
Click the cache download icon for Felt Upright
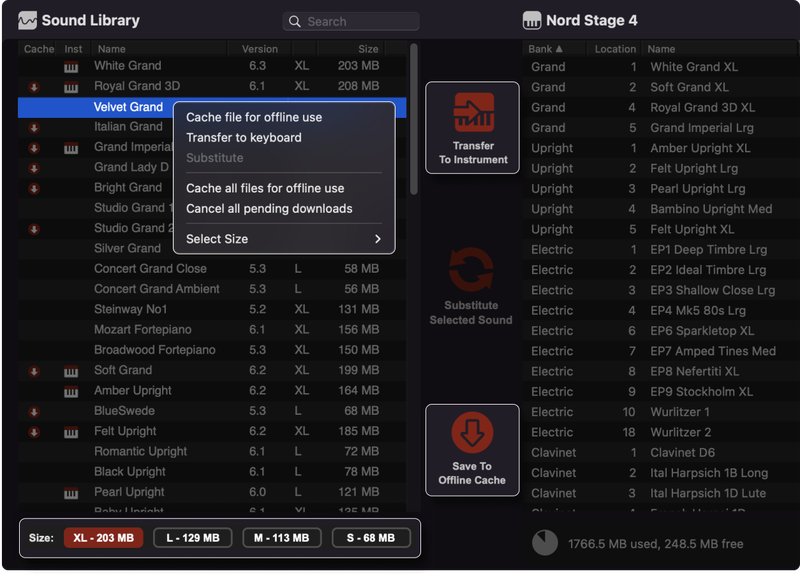tap(34, 432)
